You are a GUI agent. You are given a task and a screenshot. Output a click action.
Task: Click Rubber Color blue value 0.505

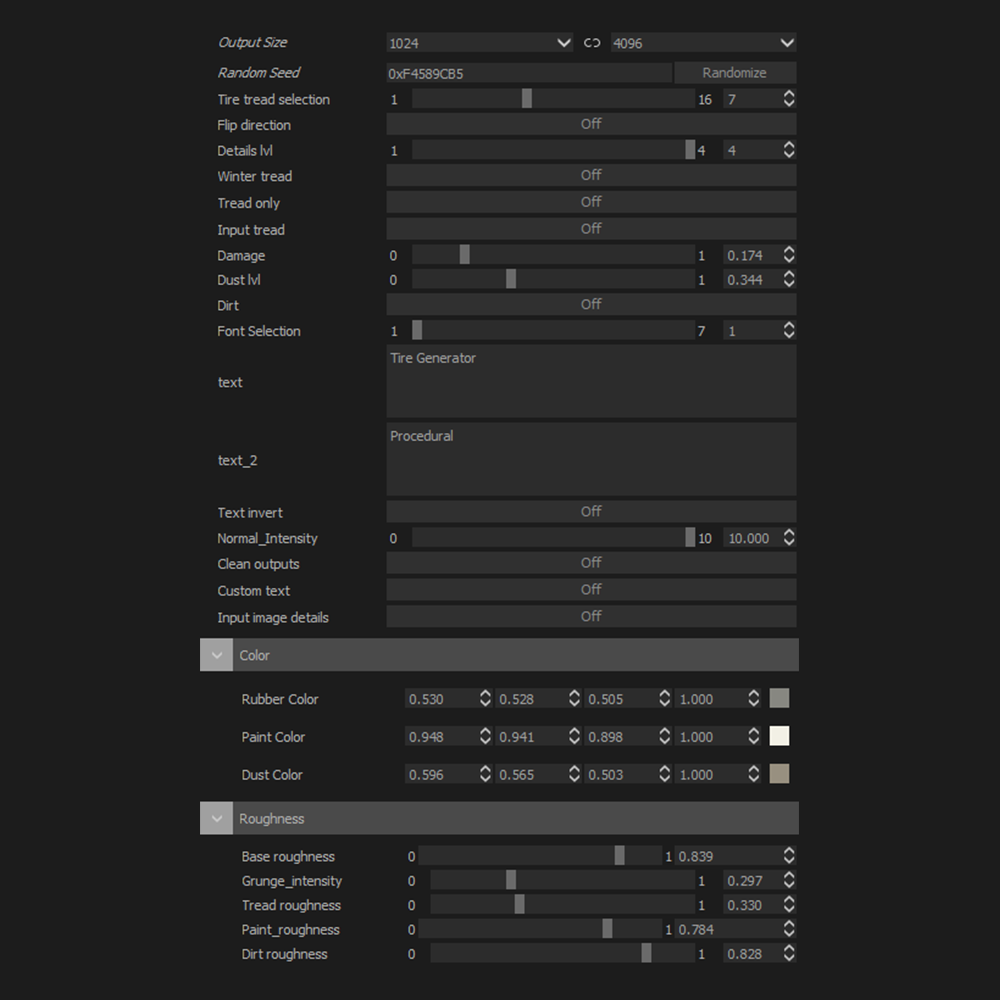[x=622, y=699]
